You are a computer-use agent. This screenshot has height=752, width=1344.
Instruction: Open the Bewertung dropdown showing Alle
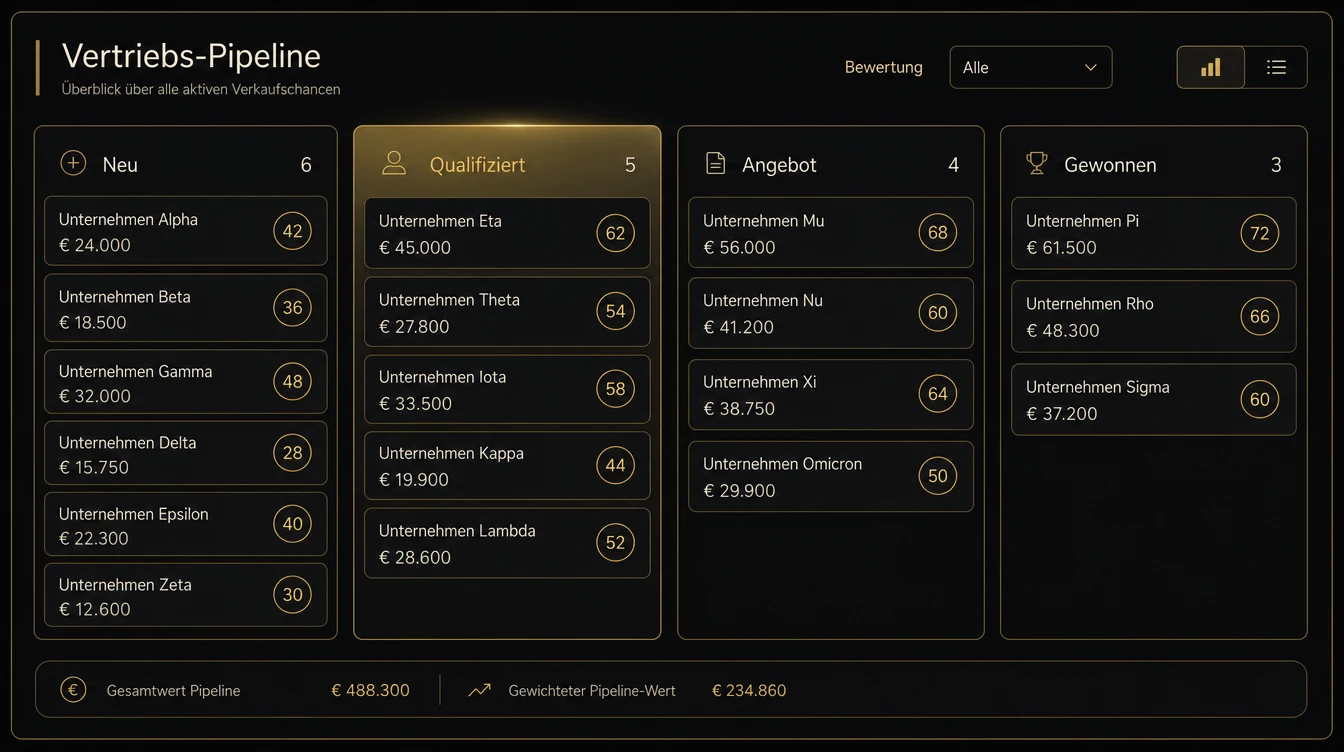coord(1031,67)
